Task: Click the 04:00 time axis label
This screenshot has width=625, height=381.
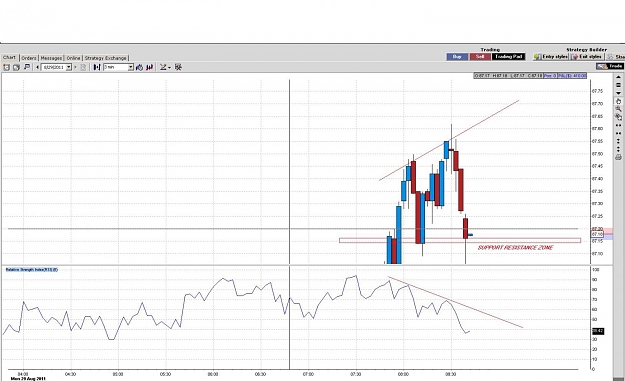Action: click(23, 374)
